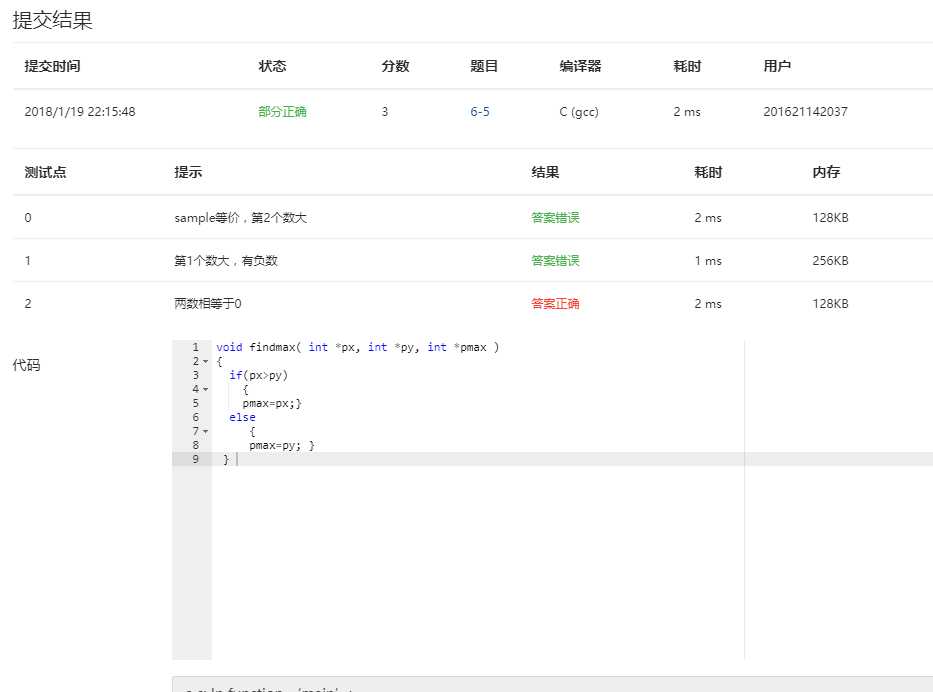Click the if(px>py) code line
This screenshot has width=933, height=692.
click(x=258, y=375)
